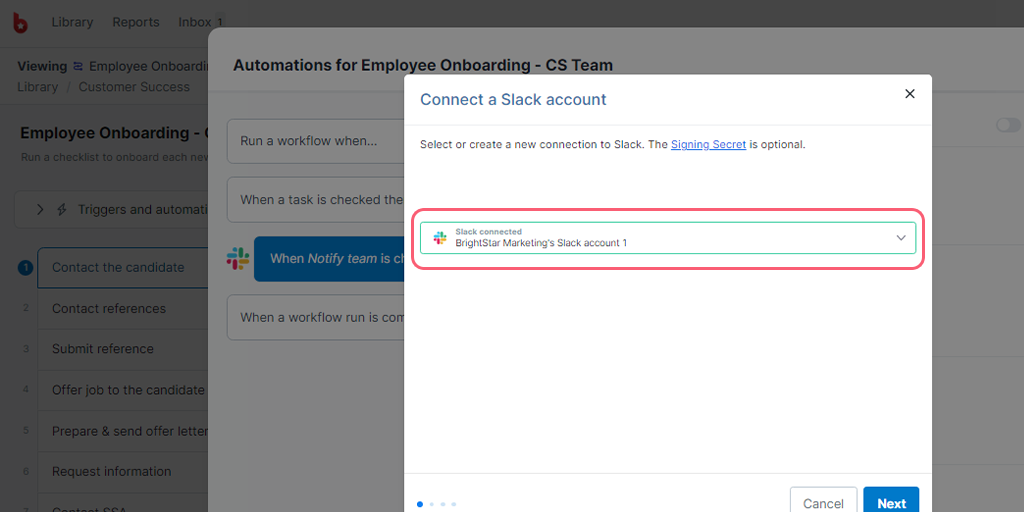Open the Signing Secret link
The height and width of the screenshot is (512, 1024).
tap(708, 144)
